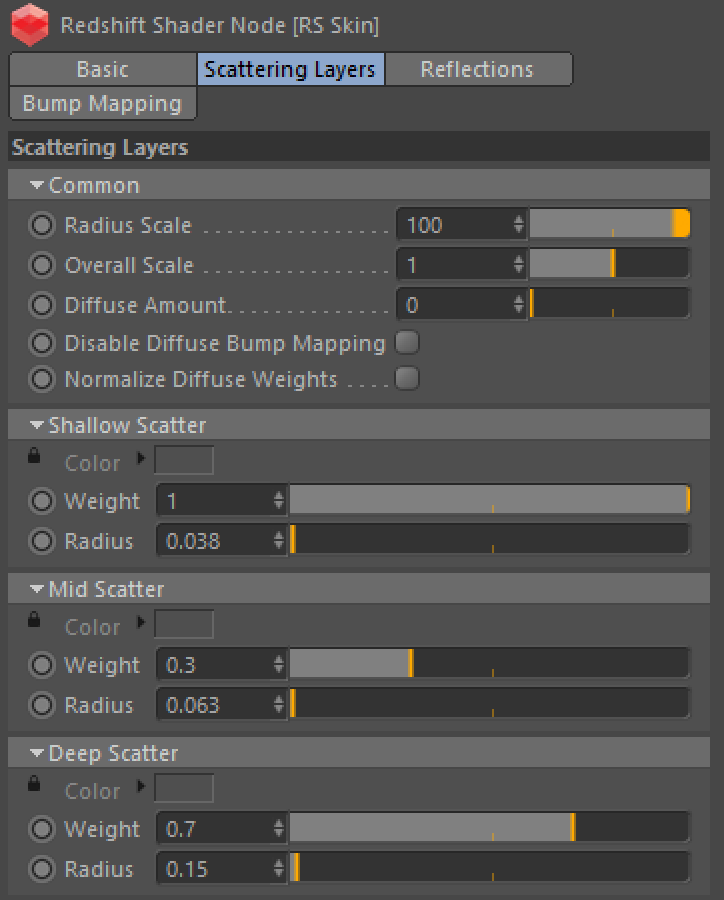Click the Mid Scatter color swatch
The width and height of the screenshot is (724, 900).
184,624
